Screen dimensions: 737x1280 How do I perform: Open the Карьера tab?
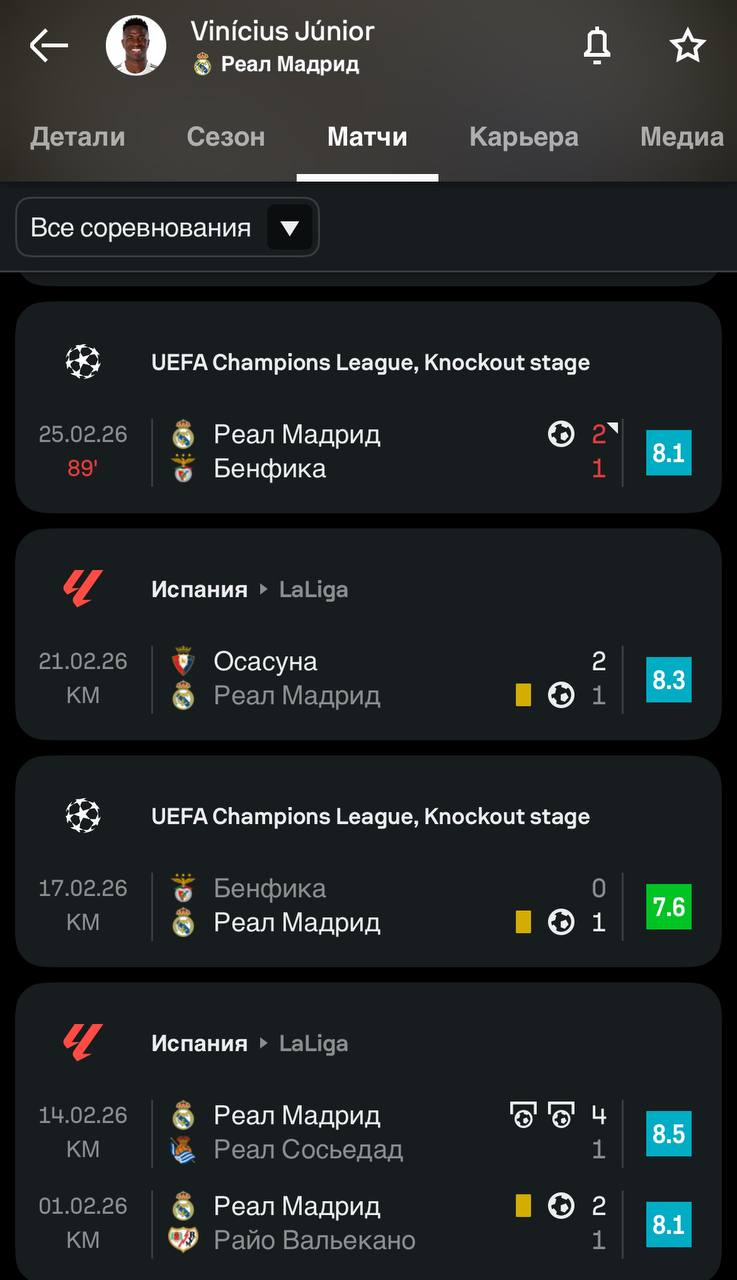point(524,137)
